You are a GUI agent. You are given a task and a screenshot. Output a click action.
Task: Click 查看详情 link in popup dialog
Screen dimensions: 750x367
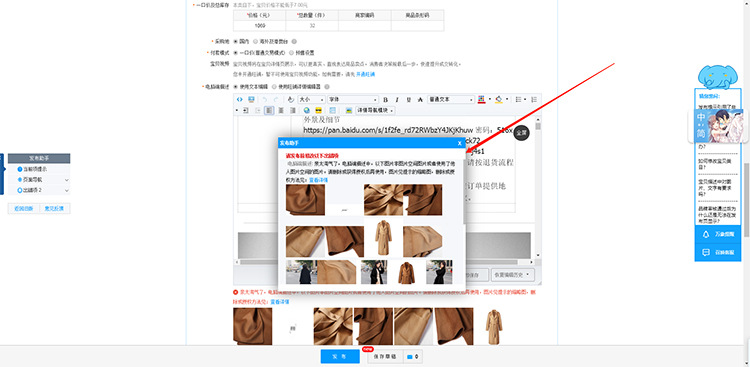[x=318, y=180]
